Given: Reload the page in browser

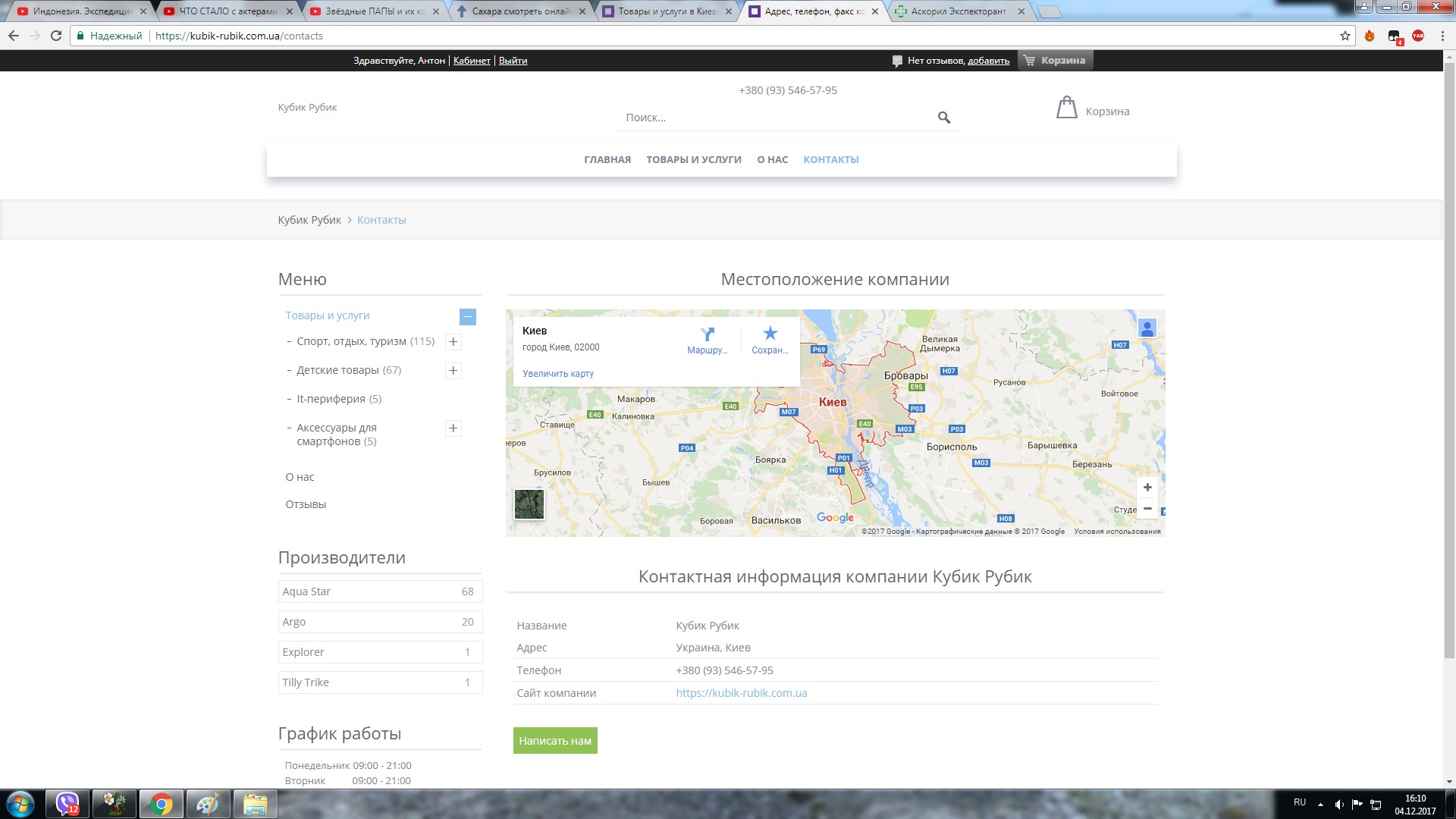Looking at the screenshot, I should [x=56, y=36].
